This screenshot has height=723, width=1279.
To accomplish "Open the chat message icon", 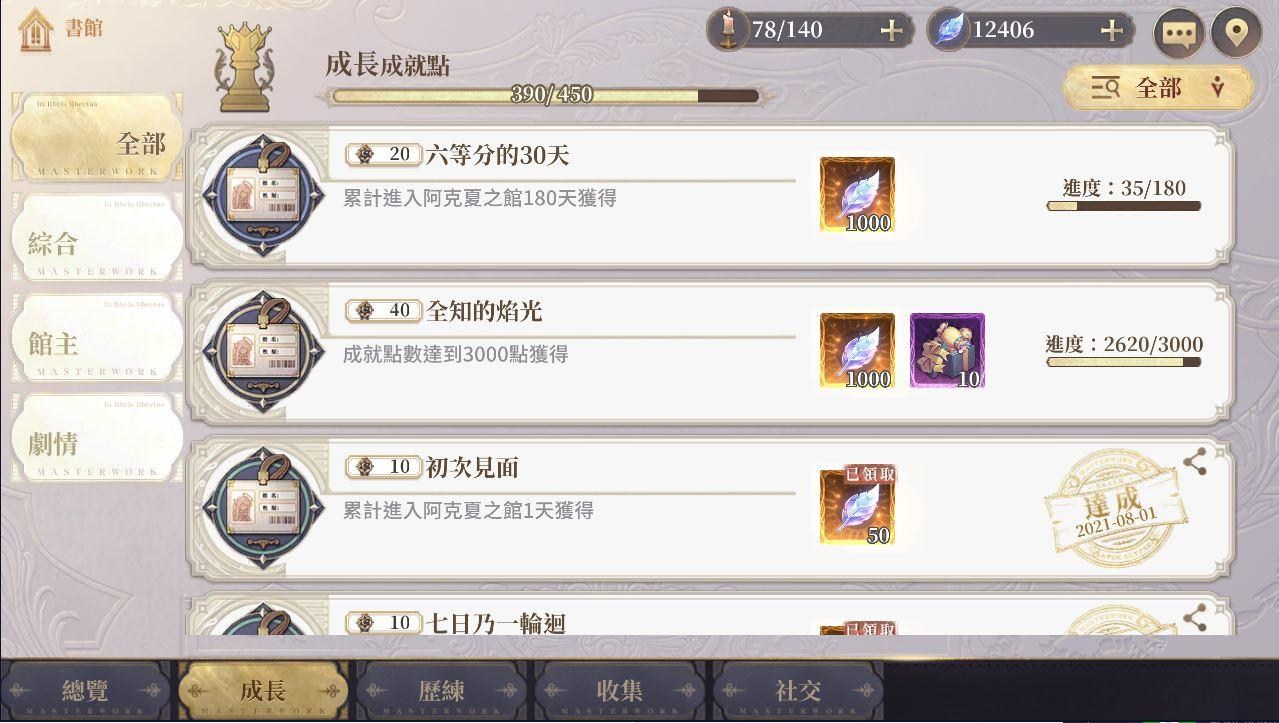I will pyautogui.click(x=1179, y=33).
